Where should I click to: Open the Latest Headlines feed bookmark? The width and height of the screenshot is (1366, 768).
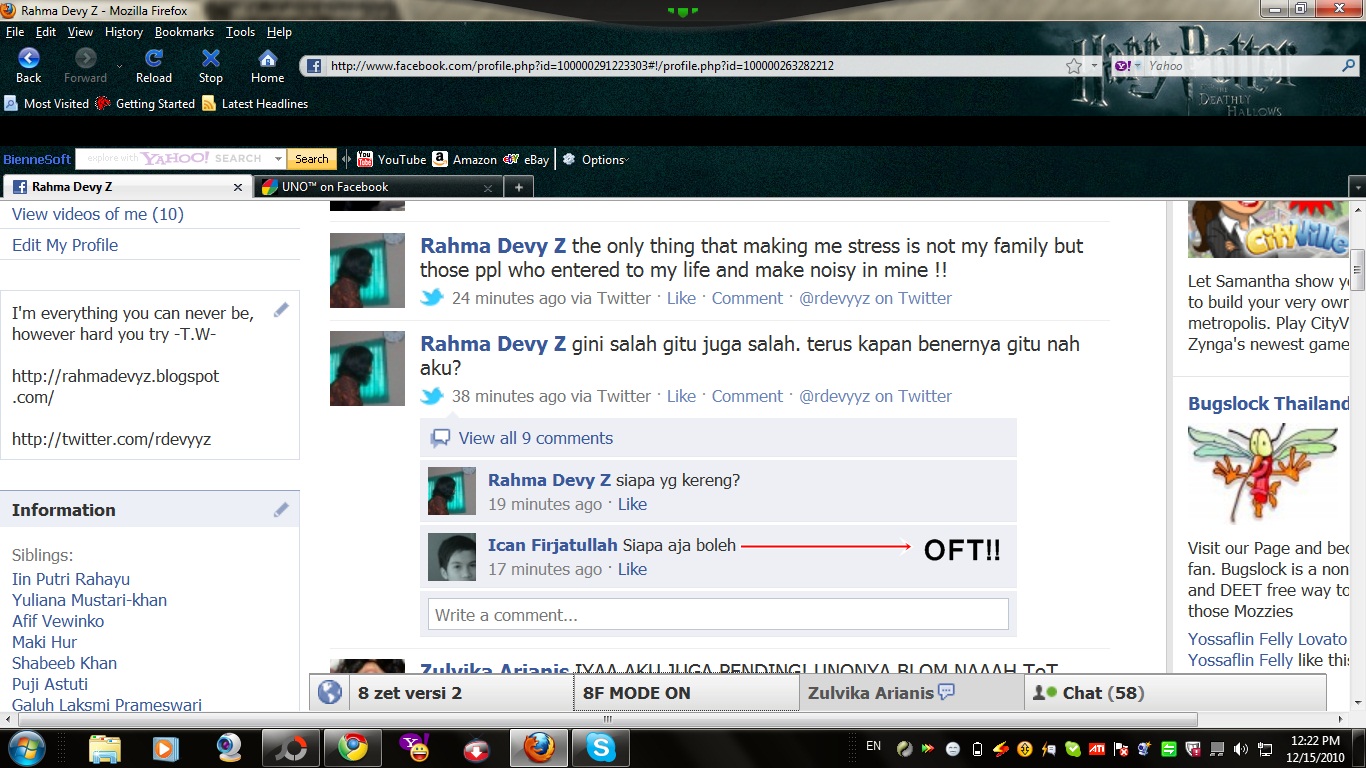pos(255,103)
